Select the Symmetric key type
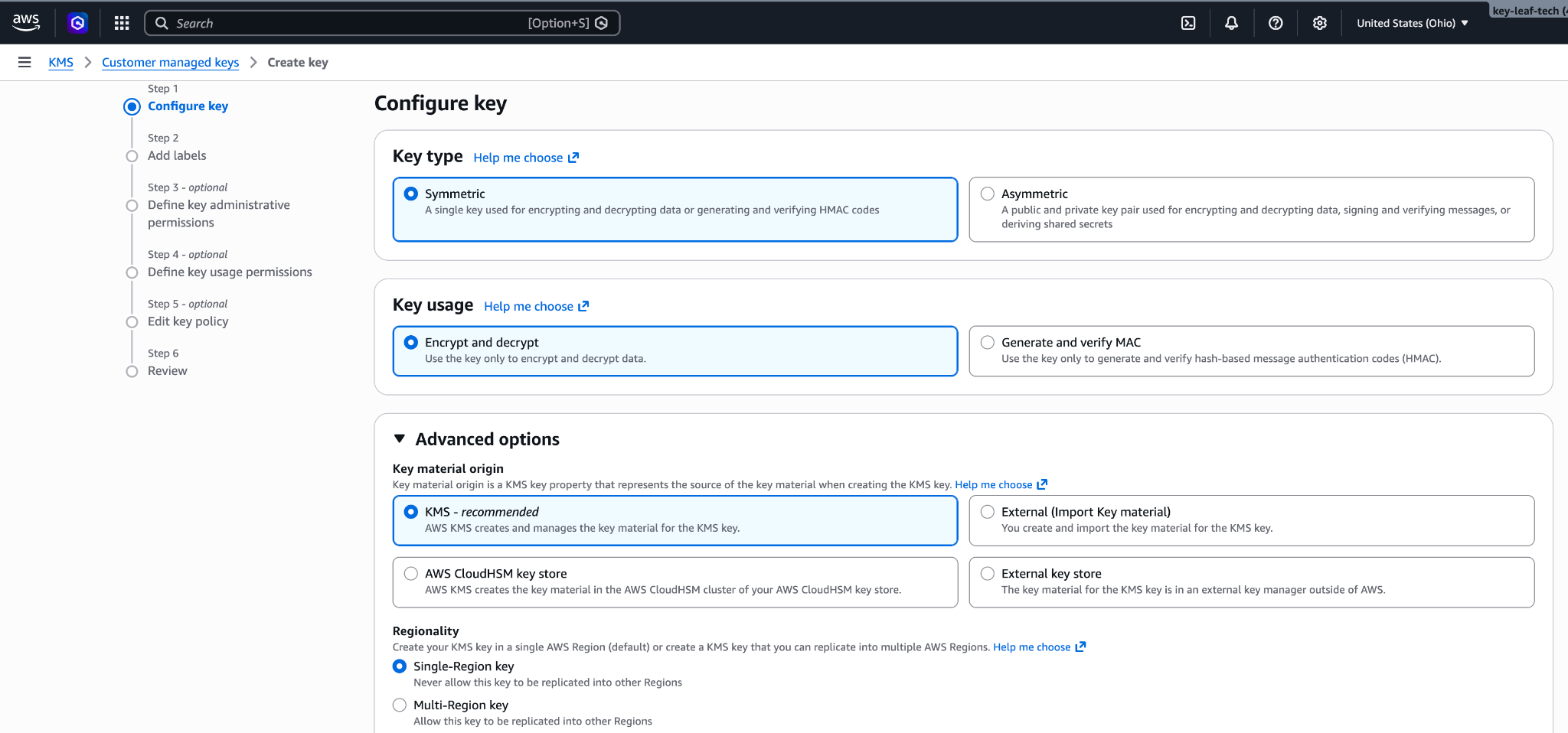 tap(675, 210)
